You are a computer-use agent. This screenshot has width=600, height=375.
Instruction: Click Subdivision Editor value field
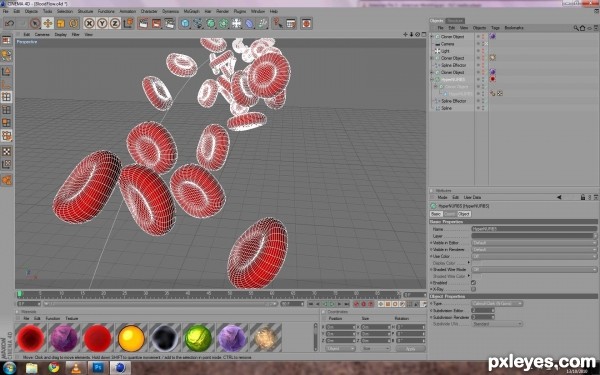483,310
